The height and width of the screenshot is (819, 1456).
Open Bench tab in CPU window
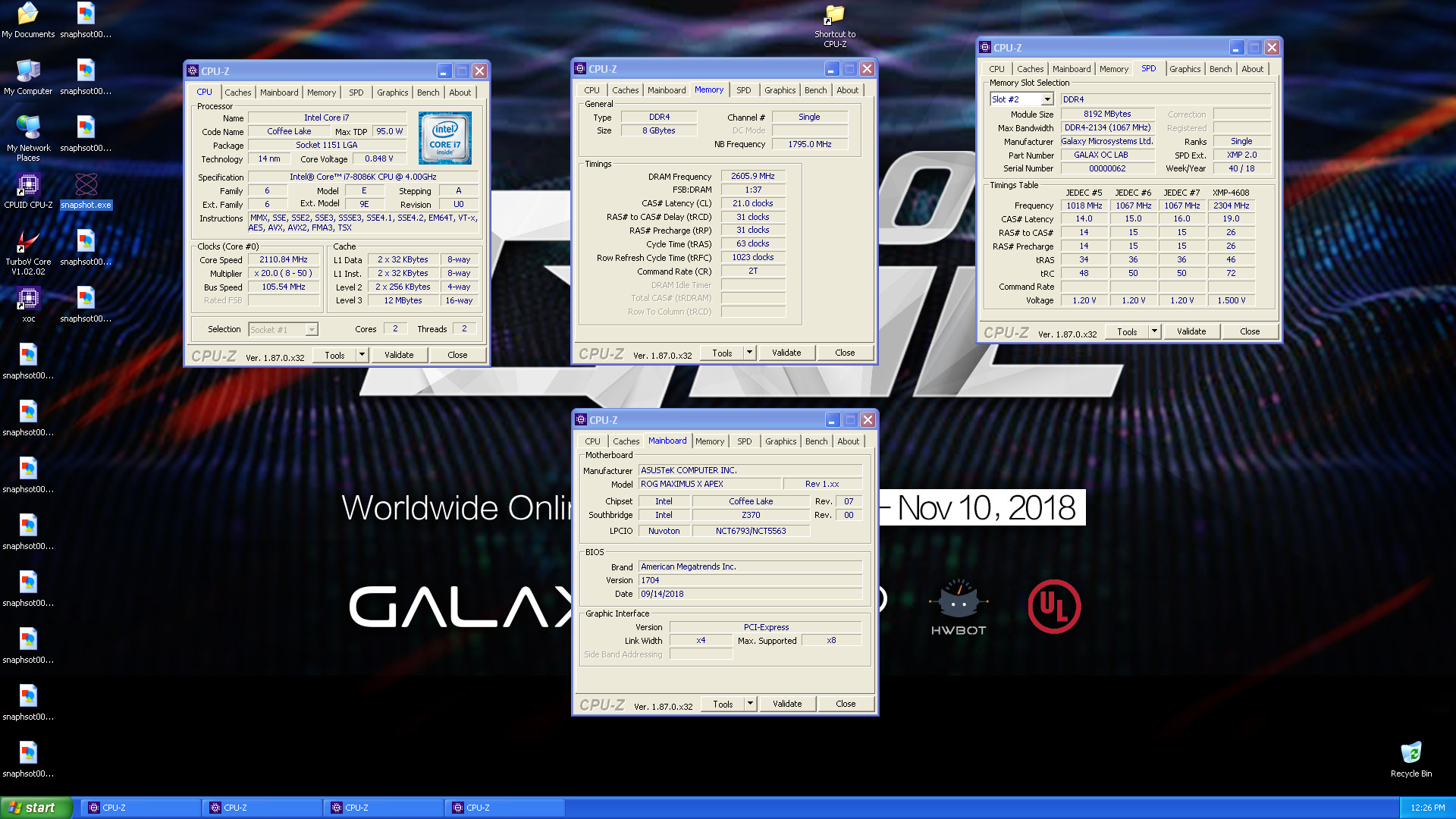(x=428, y=93)
